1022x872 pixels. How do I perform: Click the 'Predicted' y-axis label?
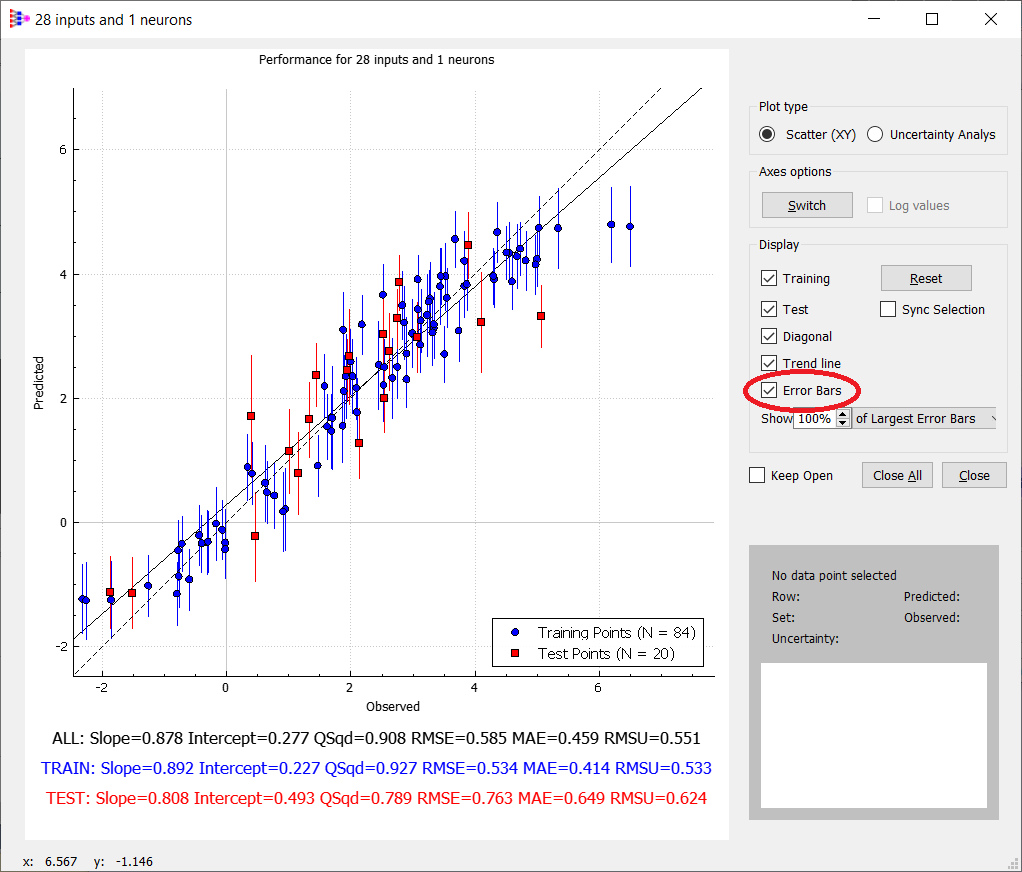coord(38,383)
